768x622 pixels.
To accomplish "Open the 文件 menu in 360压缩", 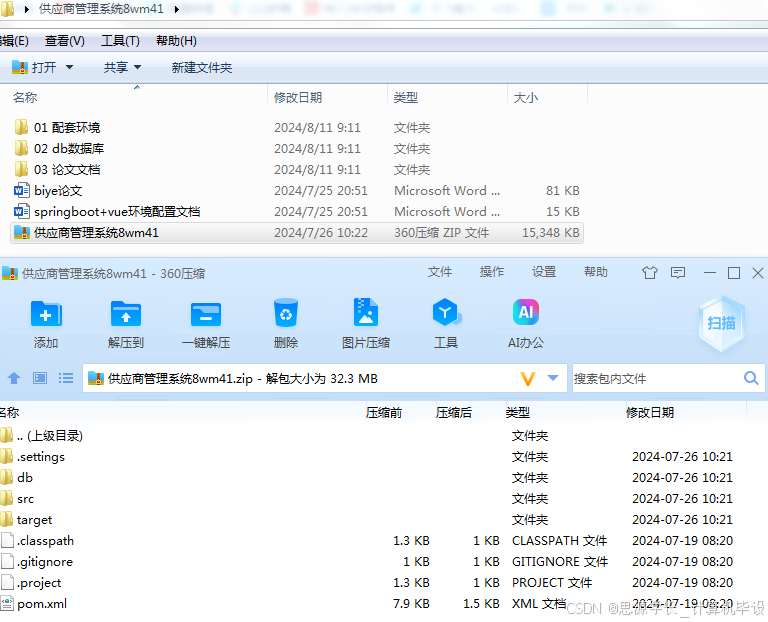I will pos(439,272).
